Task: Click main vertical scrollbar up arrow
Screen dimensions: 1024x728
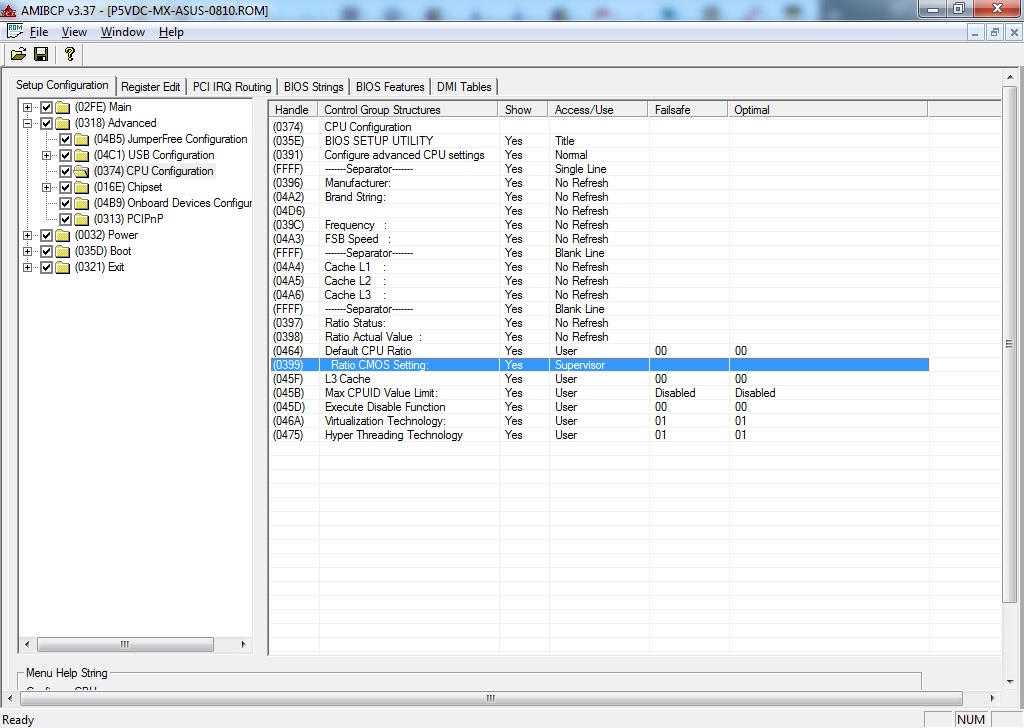Action: point(1010,77)
